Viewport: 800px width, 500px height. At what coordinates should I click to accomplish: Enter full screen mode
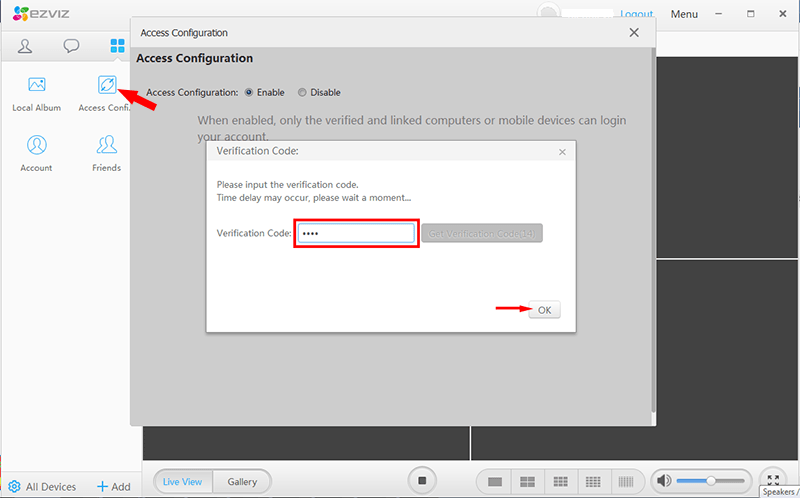click(x=772, y=480)
